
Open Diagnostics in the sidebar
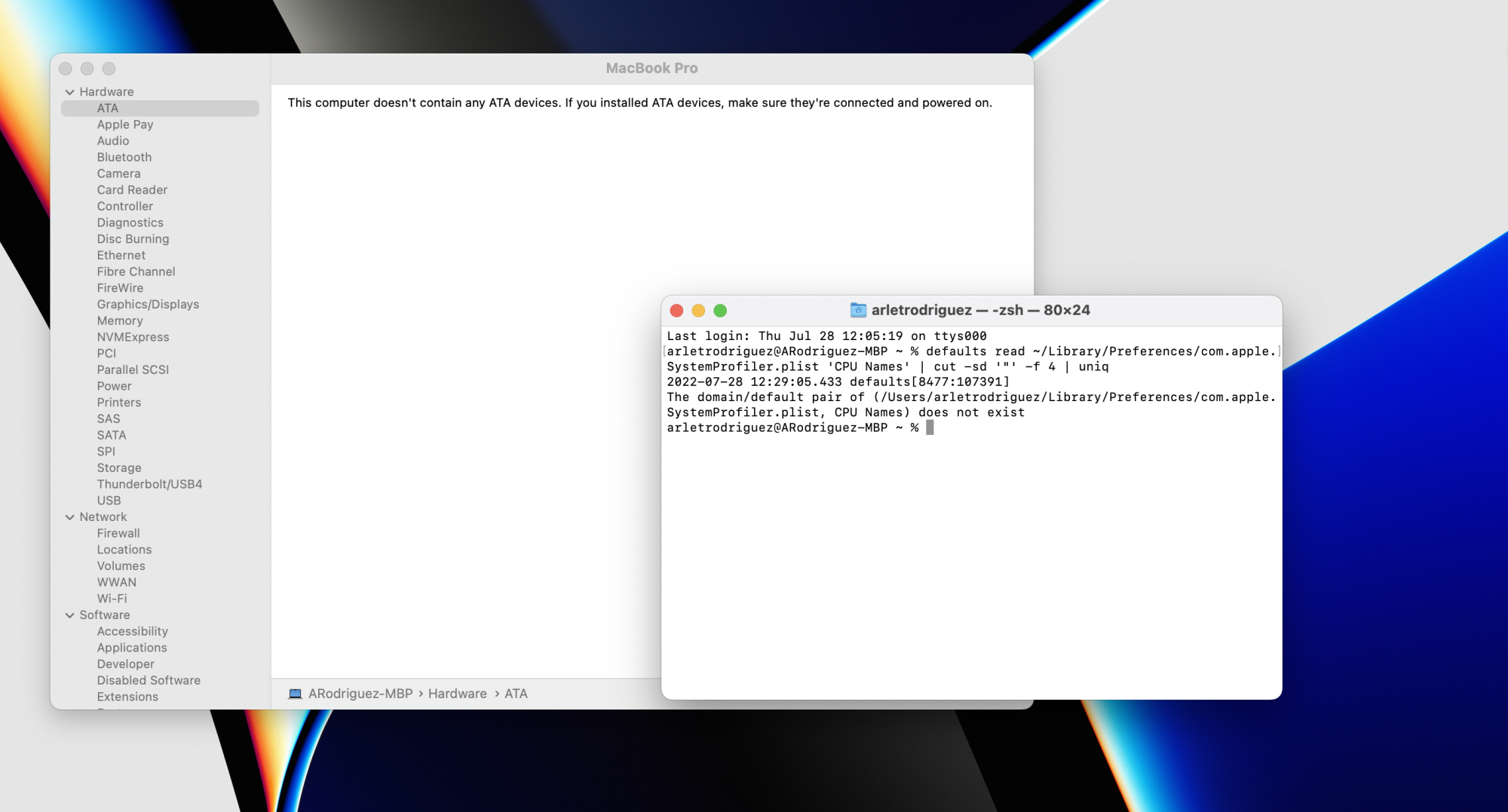click(x=130, y=222)
